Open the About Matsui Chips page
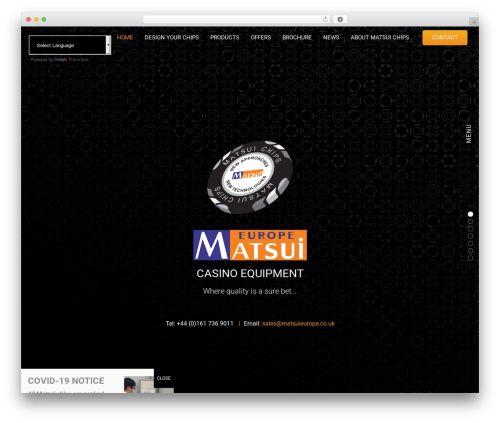500x423 pixels. click(x=380, y=37)
